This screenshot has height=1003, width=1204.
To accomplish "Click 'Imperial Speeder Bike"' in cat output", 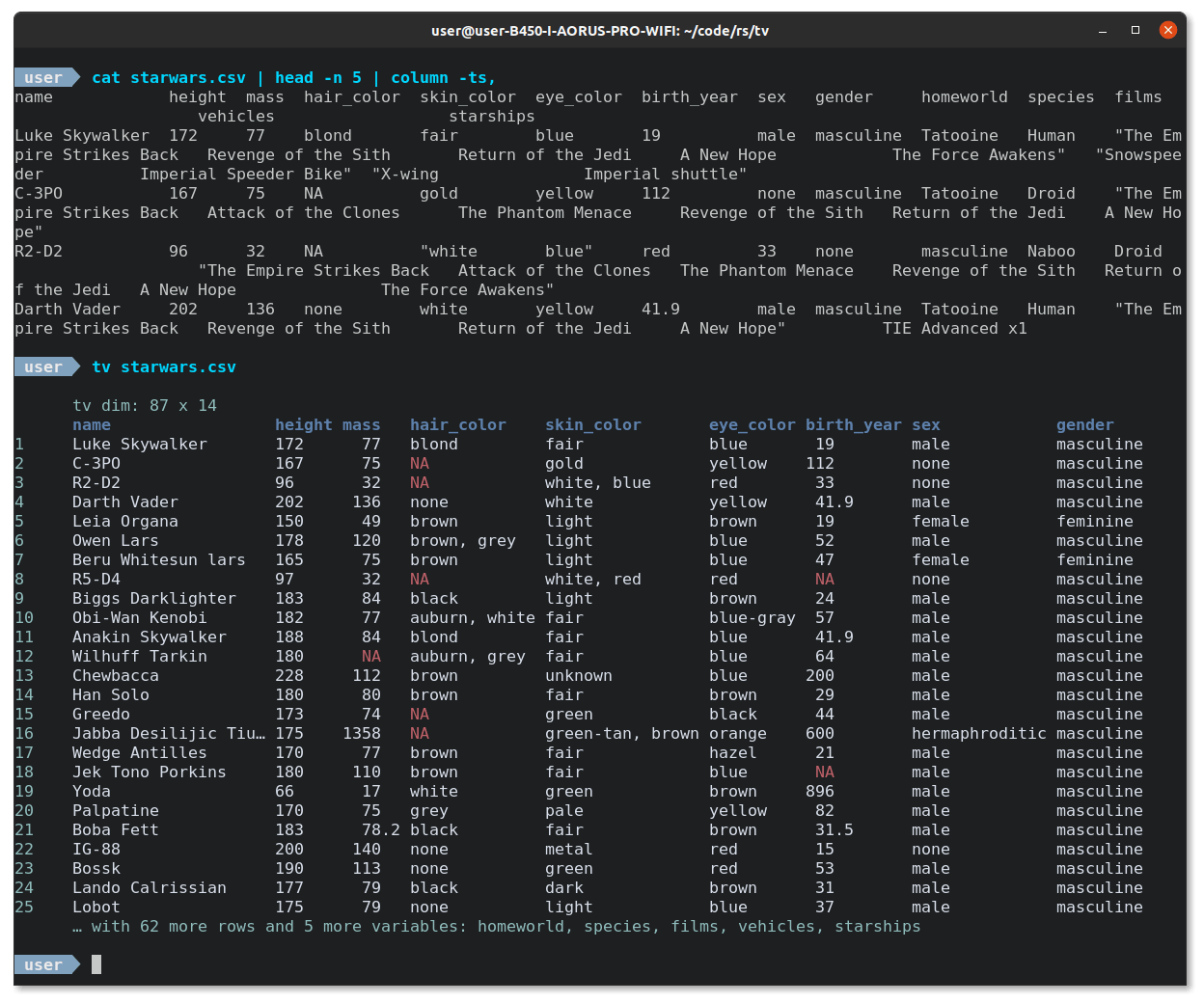I will pyautogui.click(x=246, y=175).
